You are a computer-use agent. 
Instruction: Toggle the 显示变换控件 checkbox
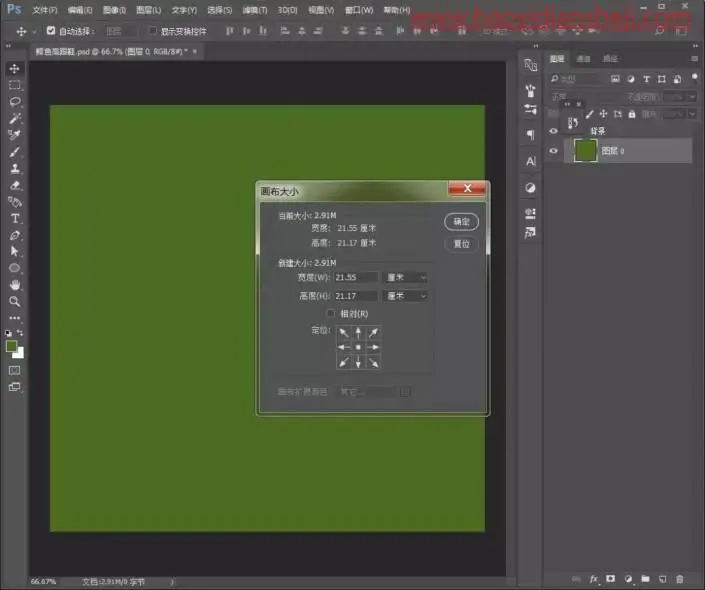[x=153, y=31]
